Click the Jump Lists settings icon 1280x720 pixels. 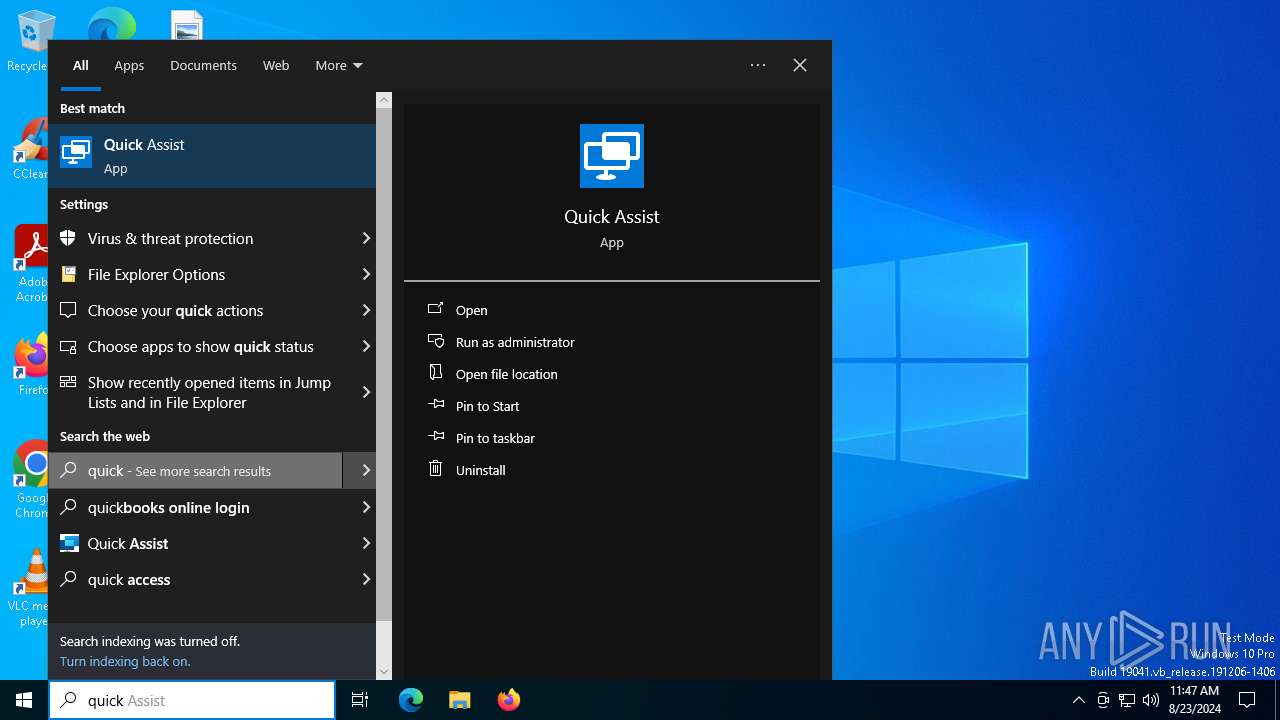68,382
